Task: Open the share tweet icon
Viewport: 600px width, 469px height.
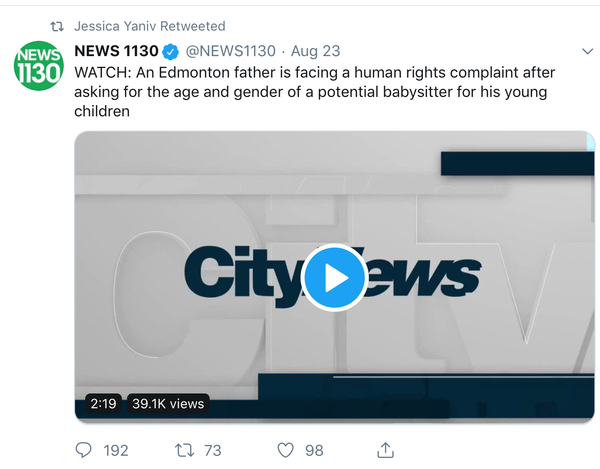Action: (385, 449)
